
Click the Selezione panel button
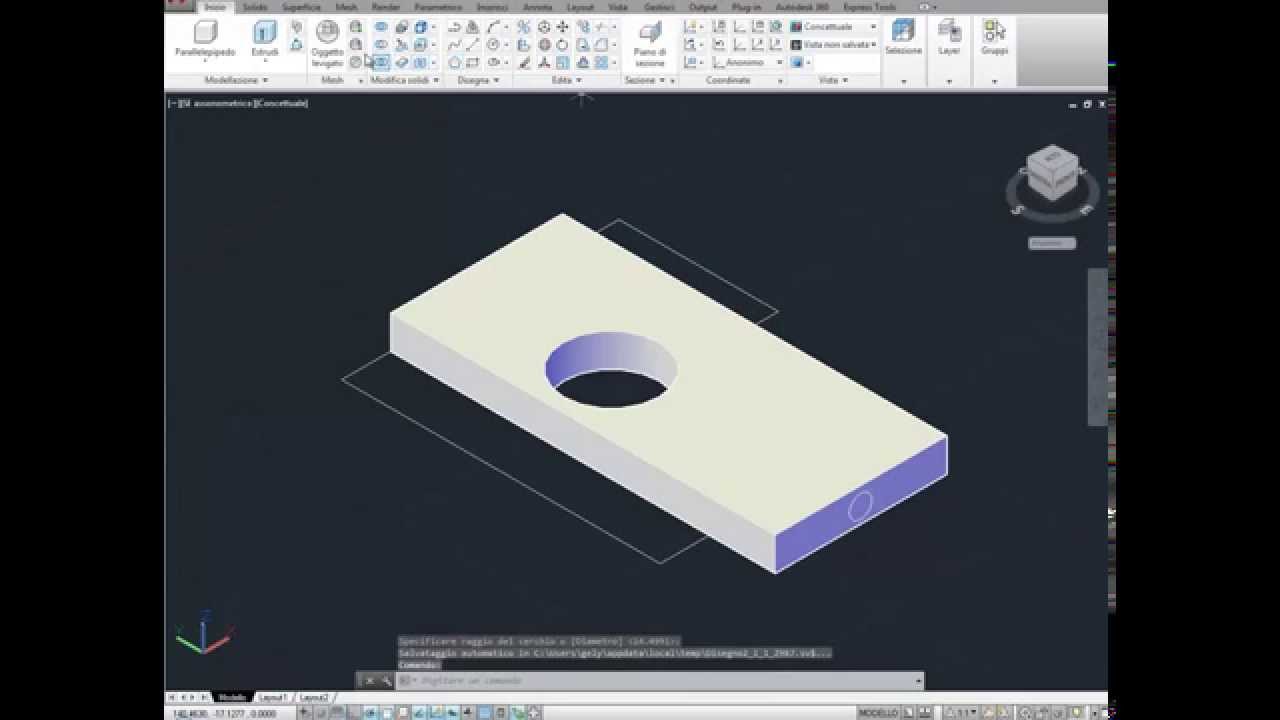pos(903,38)
